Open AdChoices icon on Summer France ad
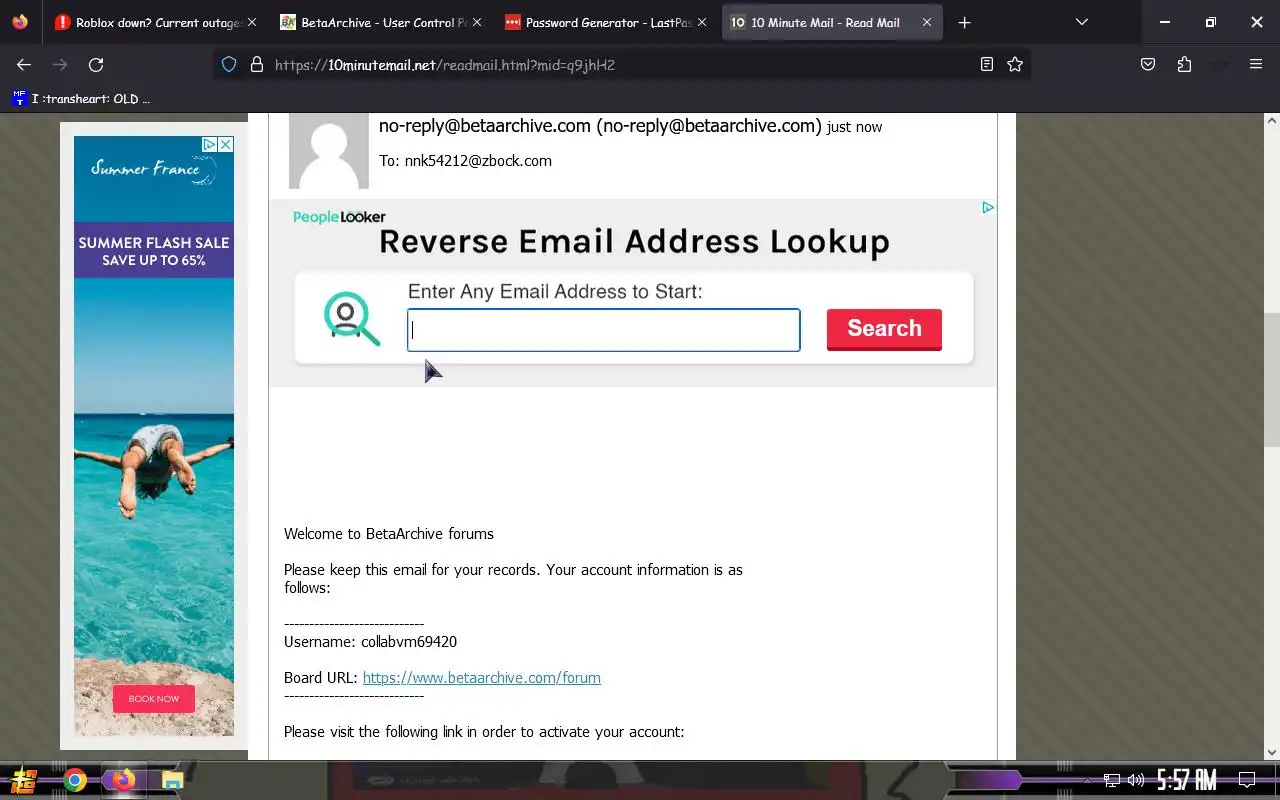1280x800 pixels. [x=210, y=144]
